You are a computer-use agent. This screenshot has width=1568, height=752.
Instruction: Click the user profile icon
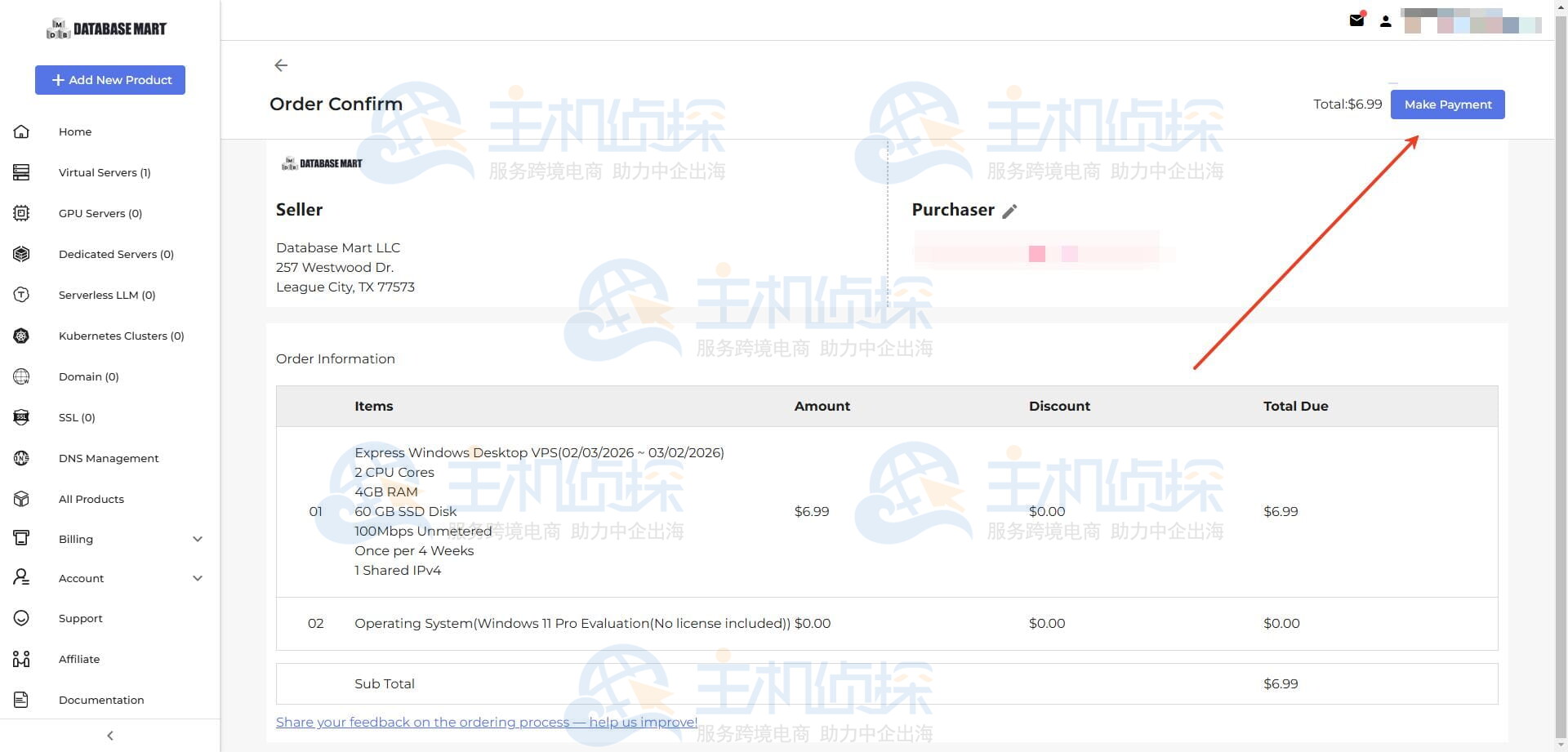click(1386, 20)
